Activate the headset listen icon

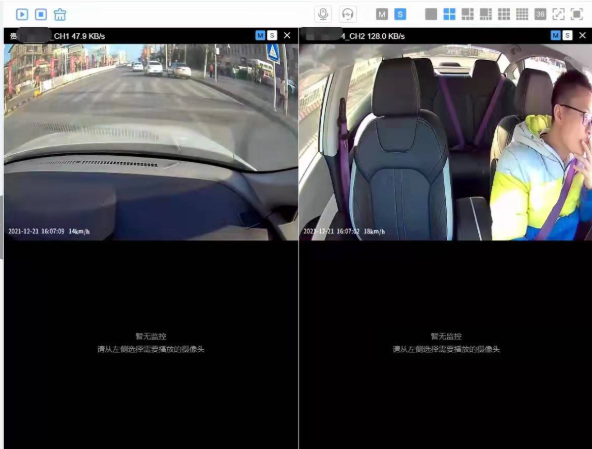pyautogui.click(x=347, y=14)
